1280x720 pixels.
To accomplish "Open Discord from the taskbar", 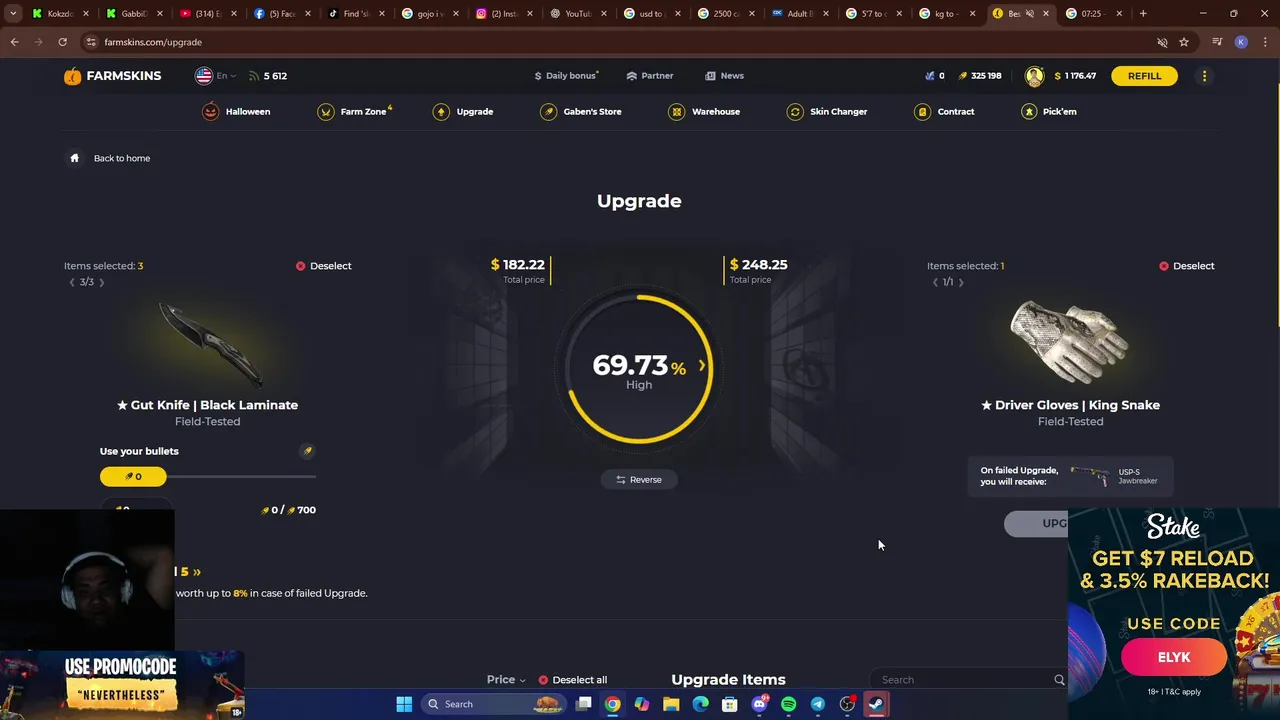I will coord(759,704).
